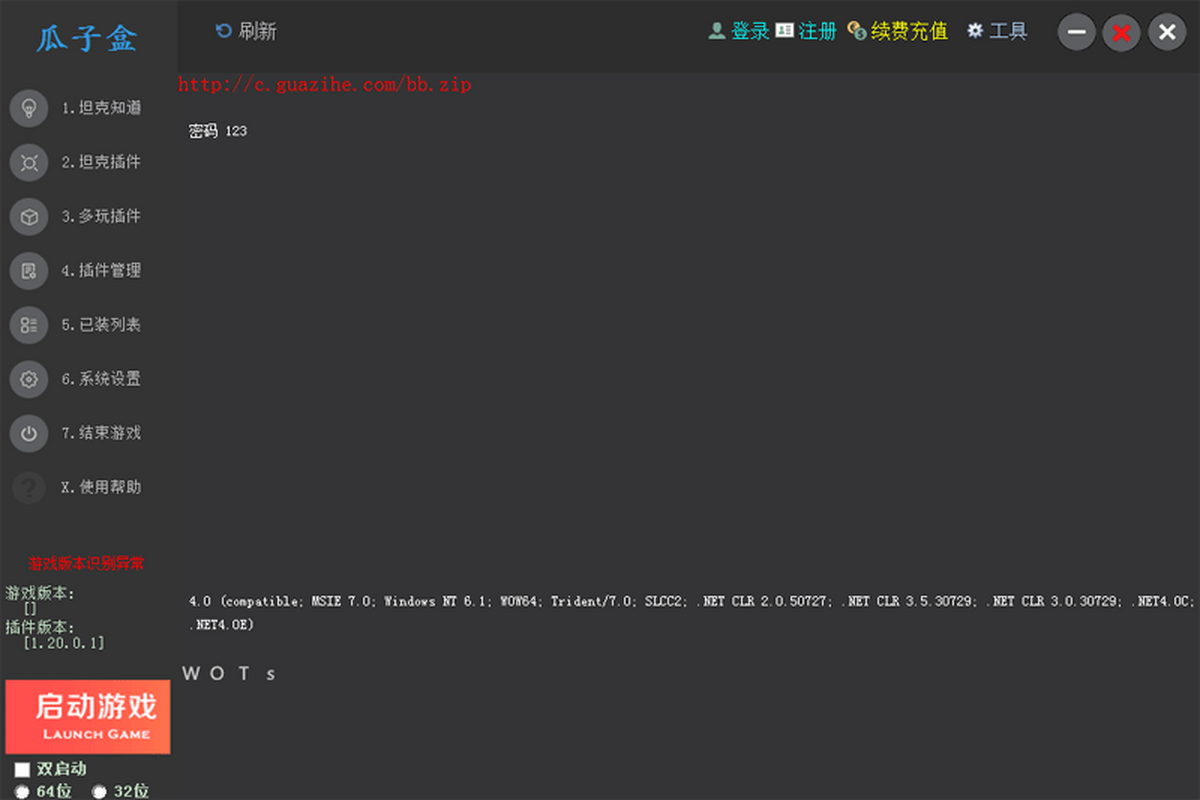Click the 启动游戏 Launch Game button
This screenshot has height=800, width=1200.
pyautogui.click(x=87, y=717)
